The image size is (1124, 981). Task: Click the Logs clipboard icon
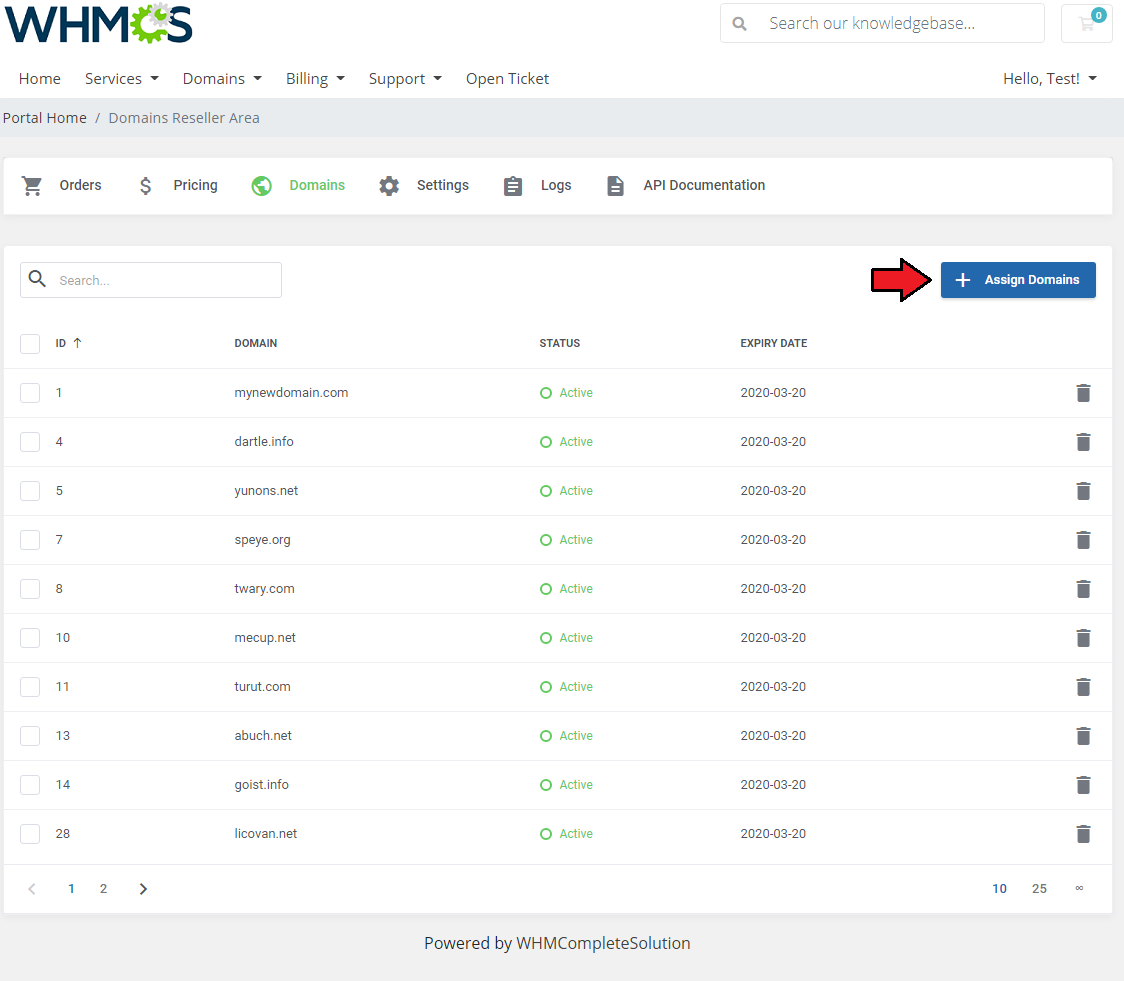pyautogui.click(x=513, y=186)
